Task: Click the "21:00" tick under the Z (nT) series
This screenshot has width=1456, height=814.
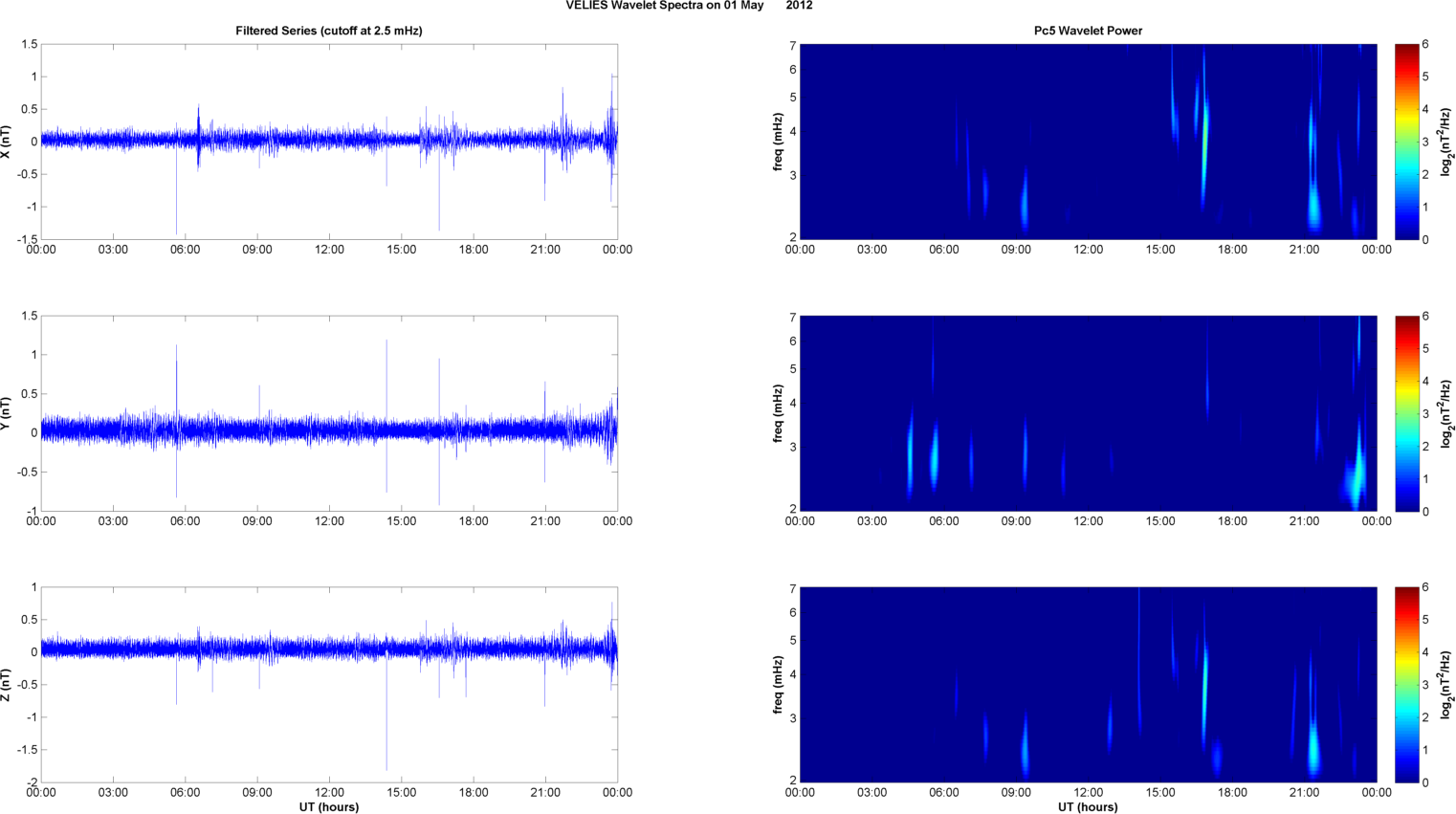Action: (545, 792)
